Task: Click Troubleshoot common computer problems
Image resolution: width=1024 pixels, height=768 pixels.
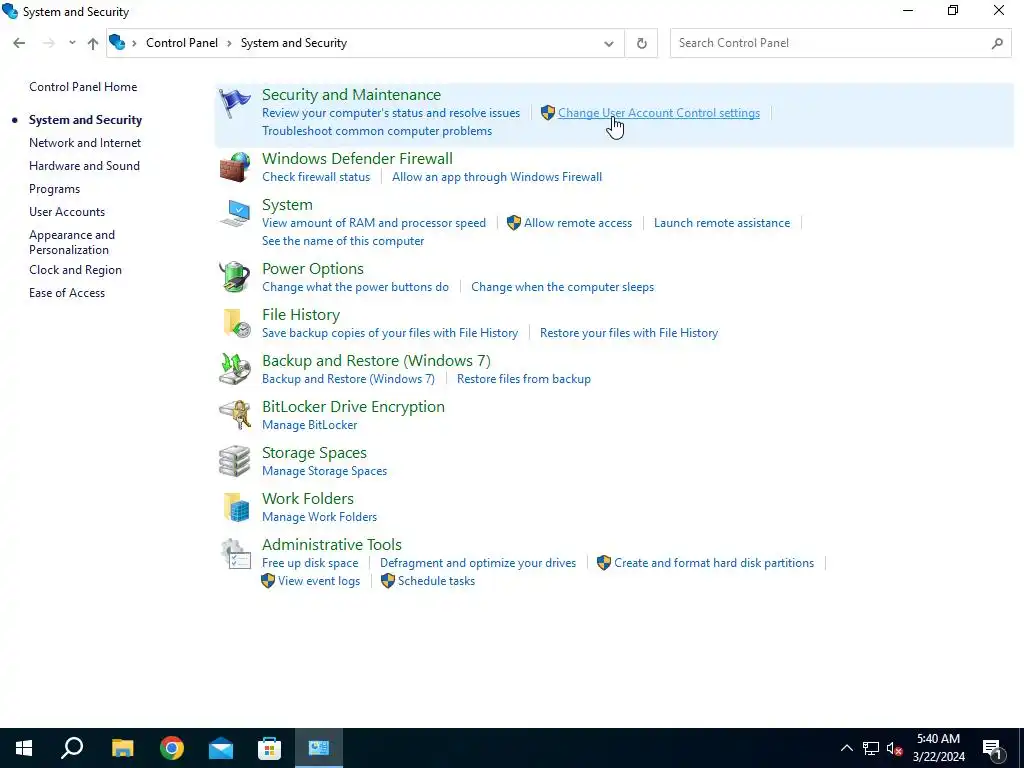Action: pyautogui.click(x=377, y=131)
